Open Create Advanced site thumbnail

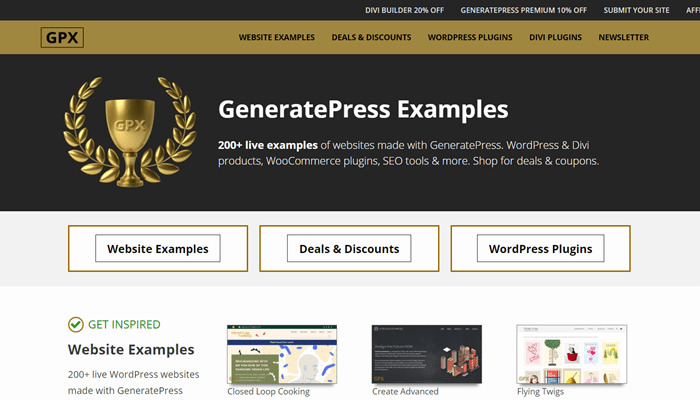[427, 354]
